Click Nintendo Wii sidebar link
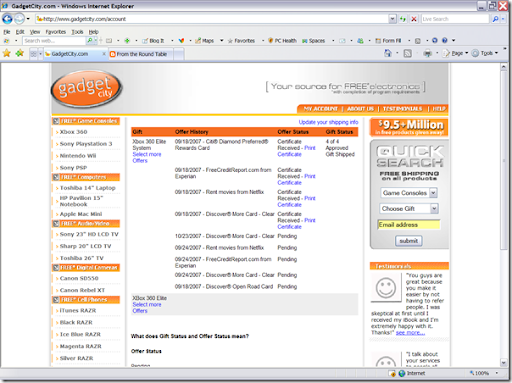Viewport: 512px width, 383px height. [x=78, y=156]
